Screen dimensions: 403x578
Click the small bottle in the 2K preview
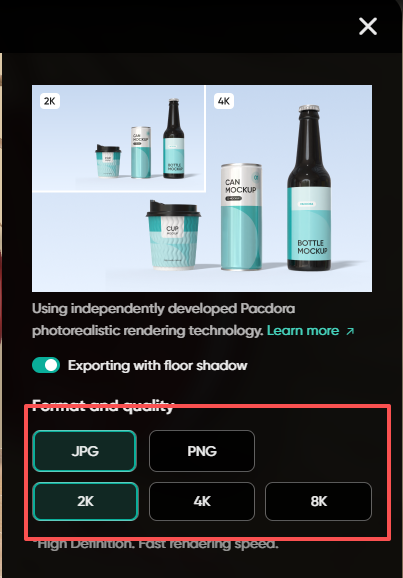coord(174,139)
